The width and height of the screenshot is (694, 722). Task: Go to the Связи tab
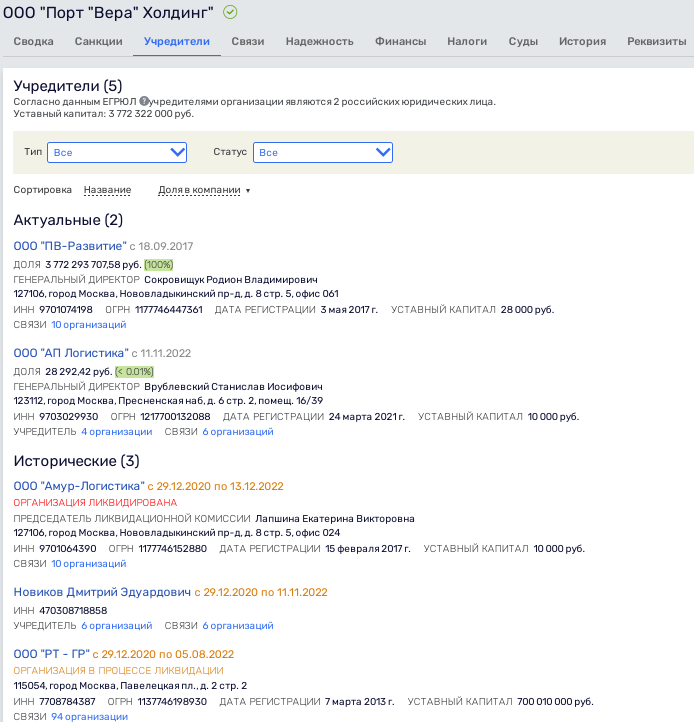click(x=247, y=42)
